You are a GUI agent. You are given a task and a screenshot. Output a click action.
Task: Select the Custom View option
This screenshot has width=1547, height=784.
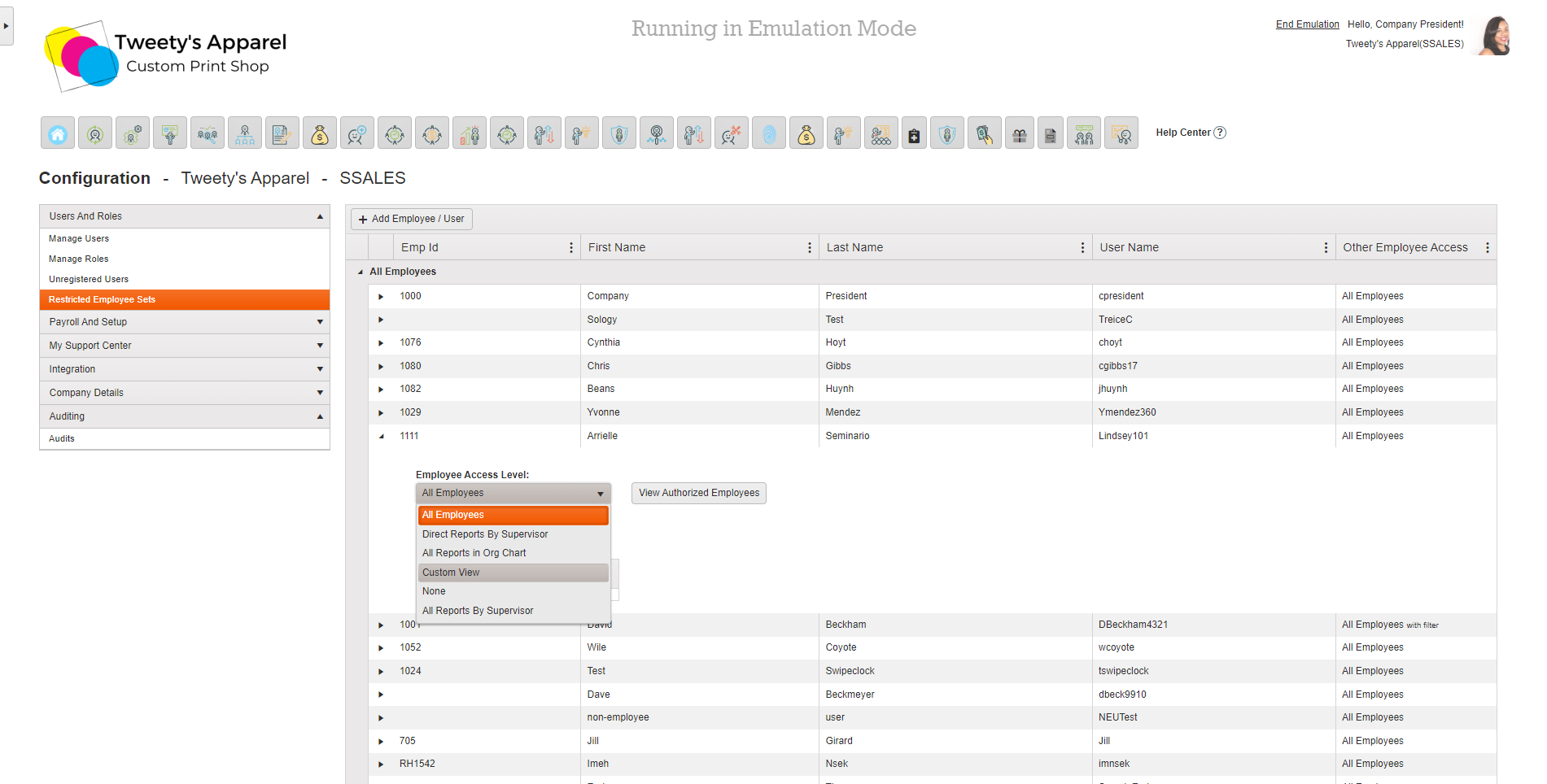(x=513, y=573)
